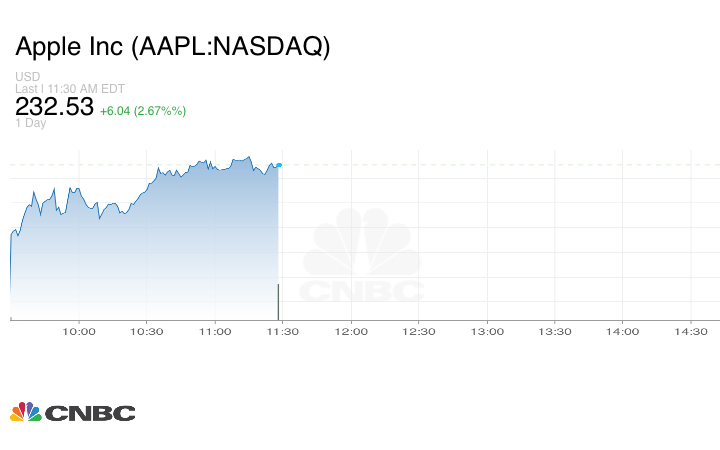Click the 11:30 time axis label
Viewport: 720px width, 450px height.
click(283, 332)
